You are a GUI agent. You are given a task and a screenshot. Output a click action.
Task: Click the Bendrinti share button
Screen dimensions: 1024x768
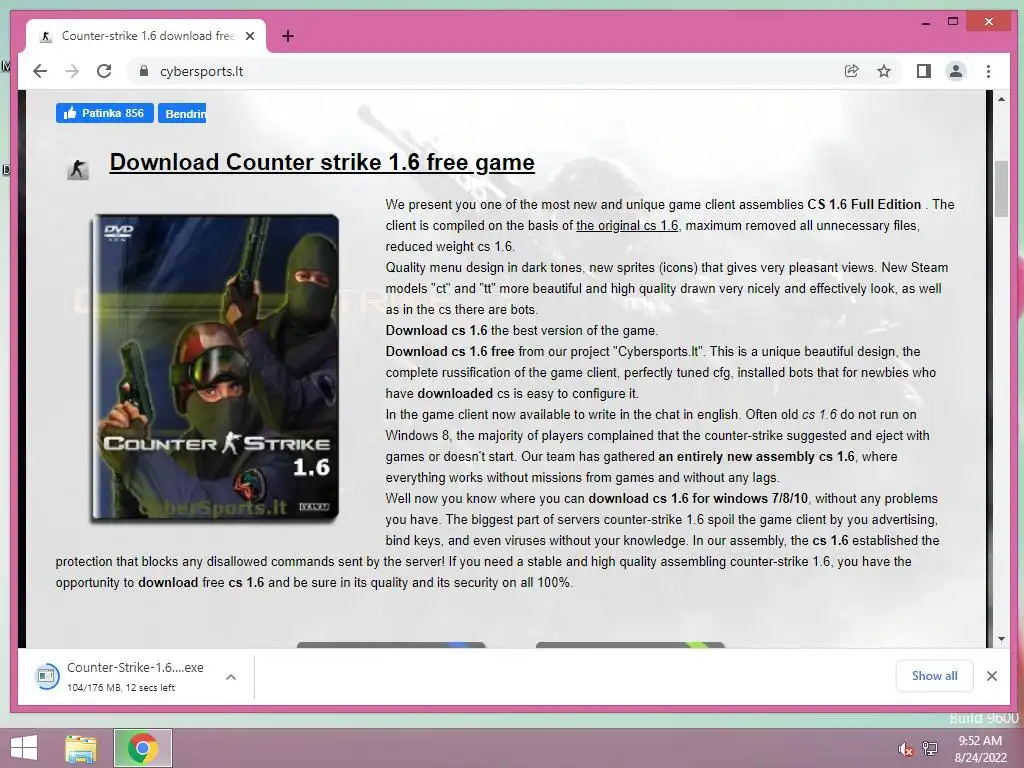[182, 113]
